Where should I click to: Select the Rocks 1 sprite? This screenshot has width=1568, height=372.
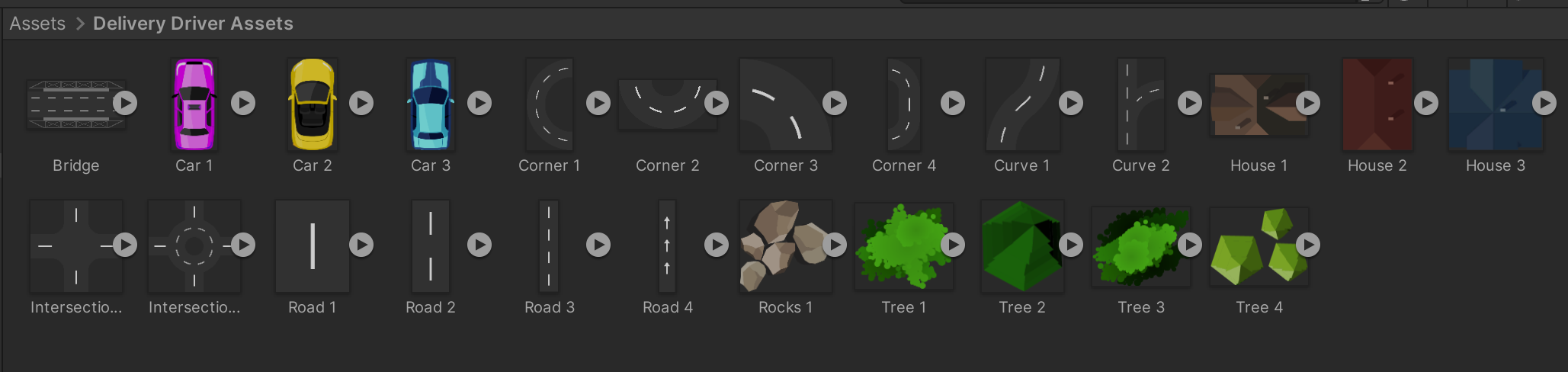(786, 246)
